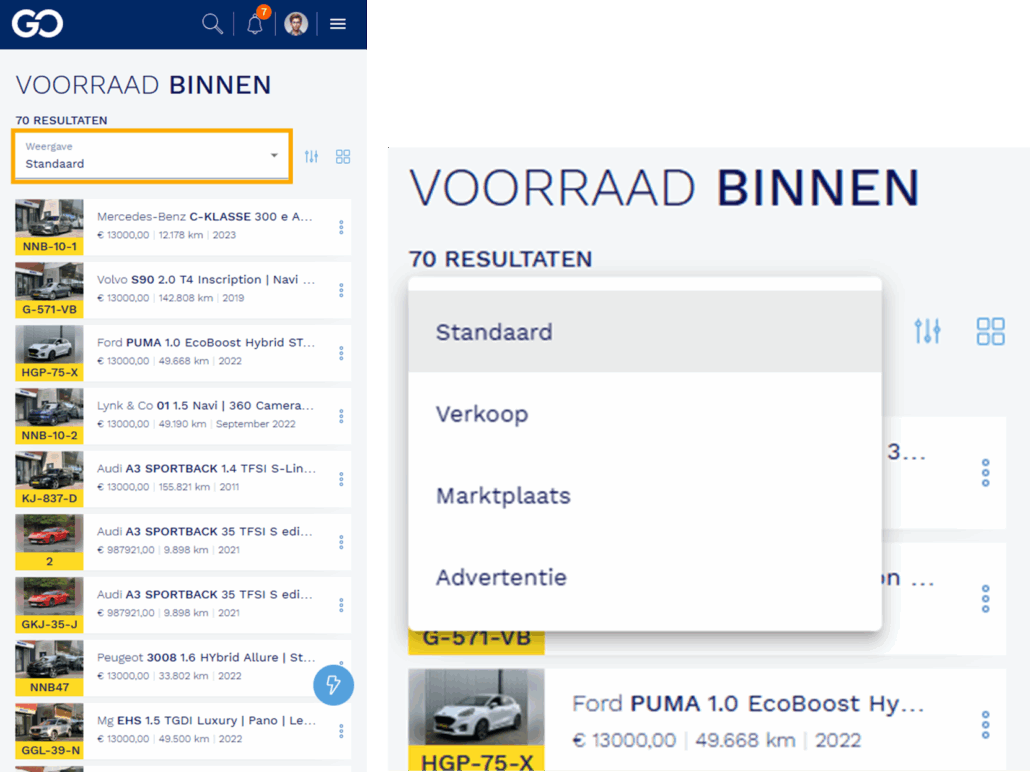This screenshot has height=772, width=1030.
Task: Open first row three-dot menu in enlarged view
Action: (x=985, y=472)
